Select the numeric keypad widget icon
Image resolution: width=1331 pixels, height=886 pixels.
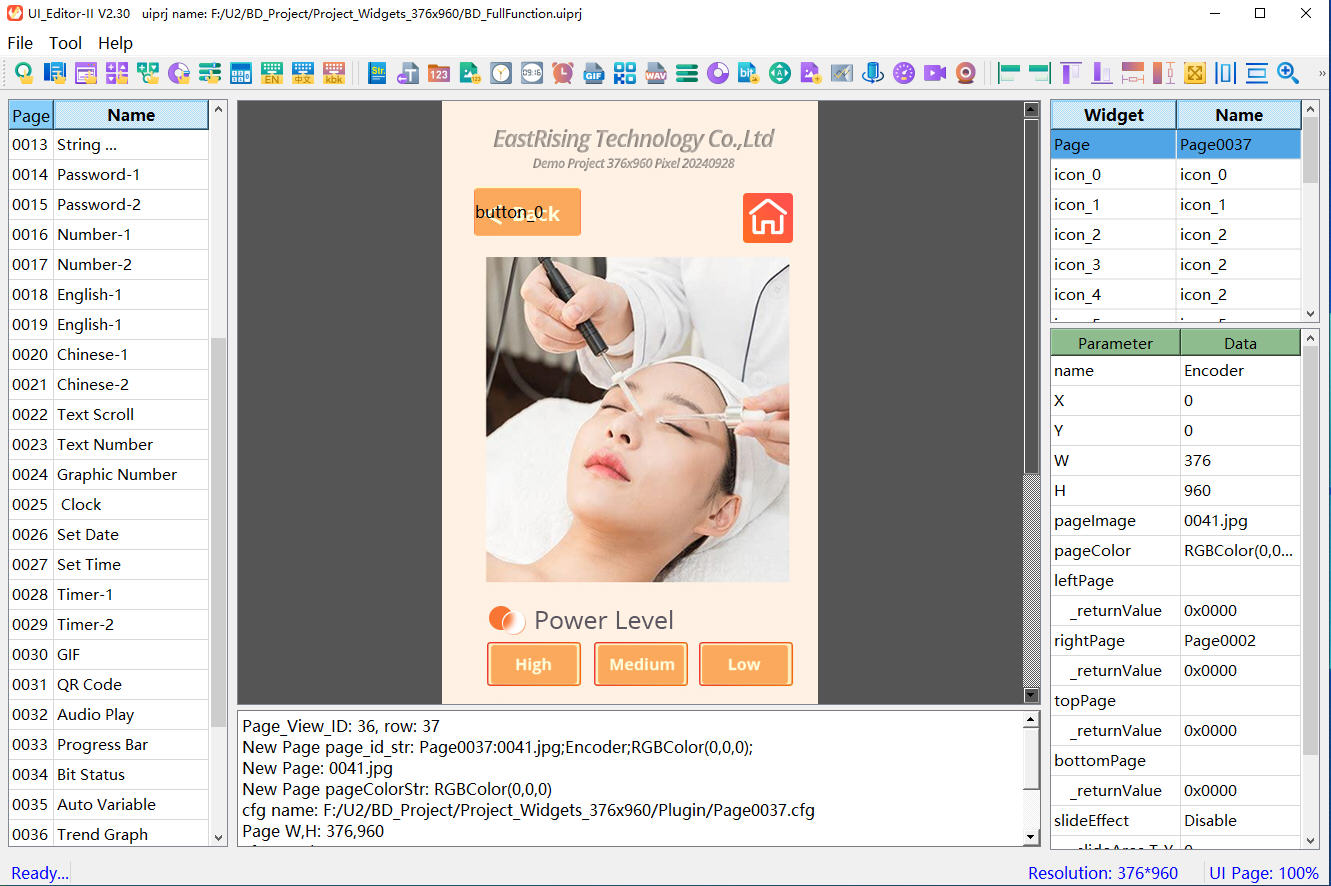(241, 73)
